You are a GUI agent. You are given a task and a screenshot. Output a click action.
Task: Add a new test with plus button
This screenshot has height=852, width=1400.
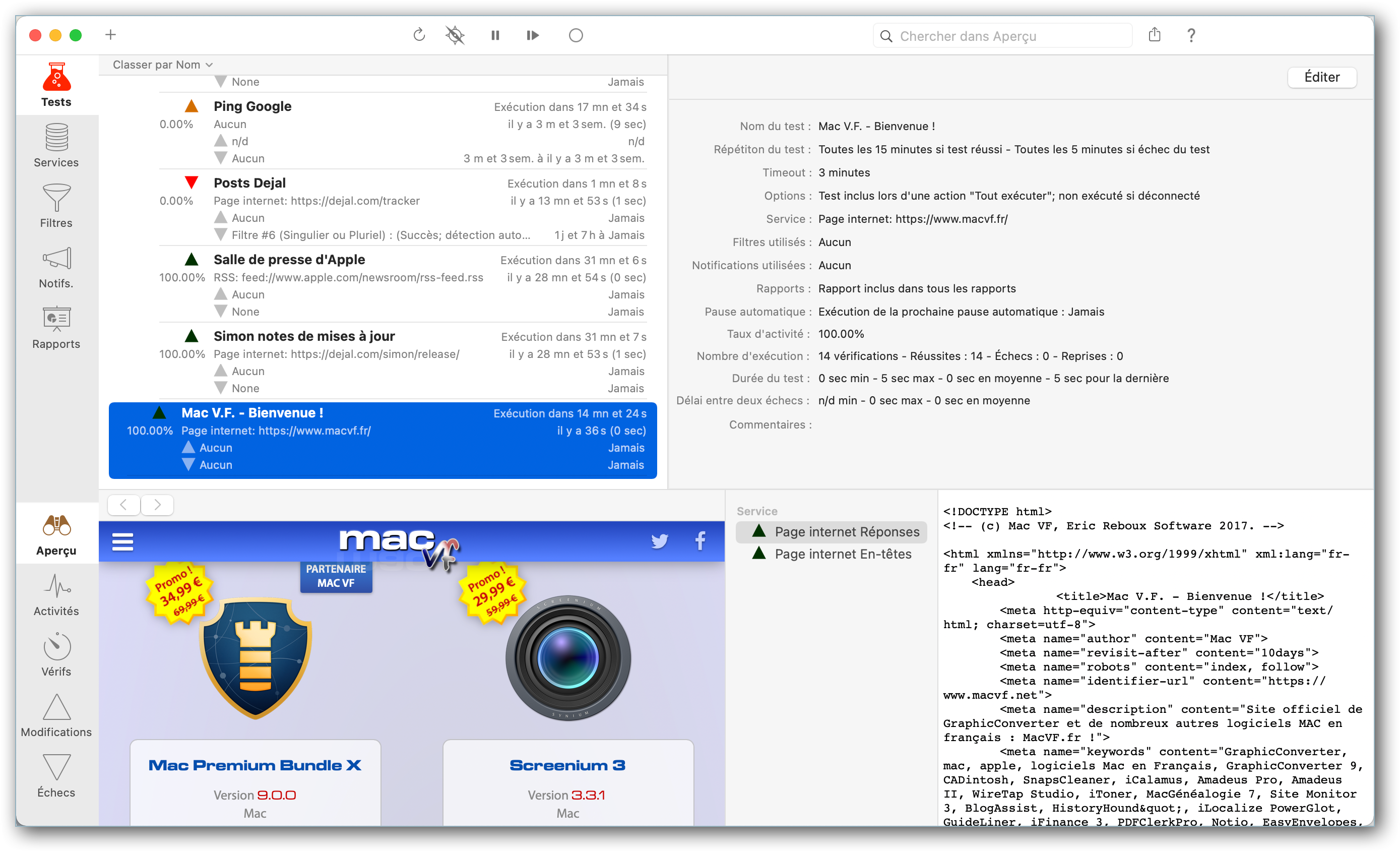pyautogui.click(x=110, y=35)
